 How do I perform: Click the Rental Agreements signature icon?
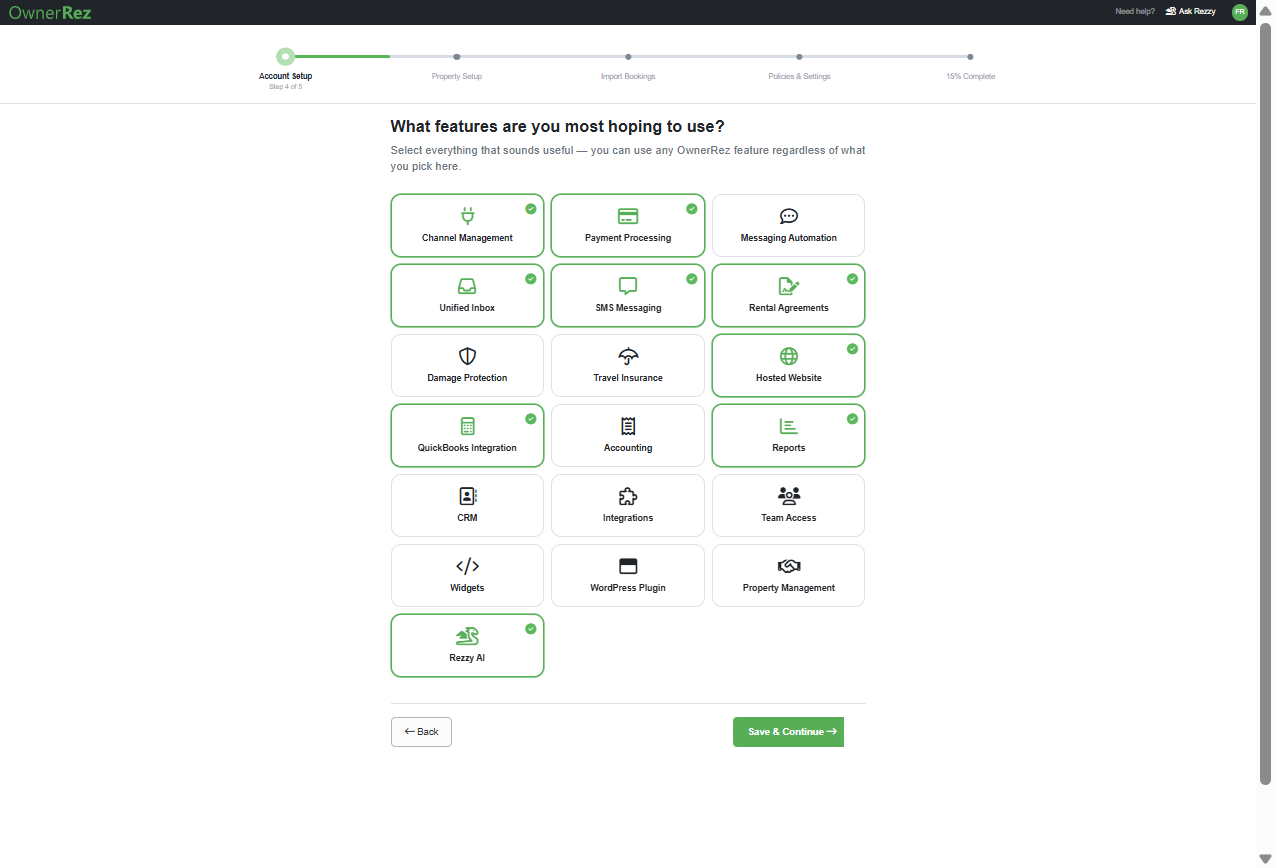pos(789,286)
